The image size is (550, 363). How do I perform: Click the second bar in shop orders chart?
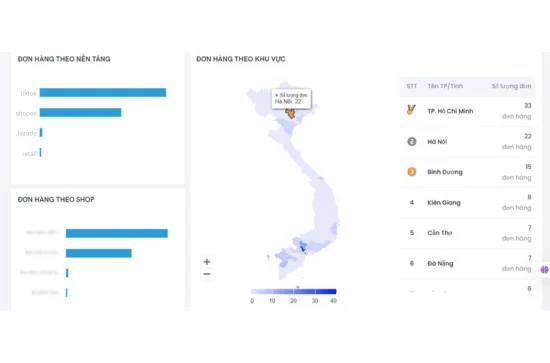pos(99,253)
